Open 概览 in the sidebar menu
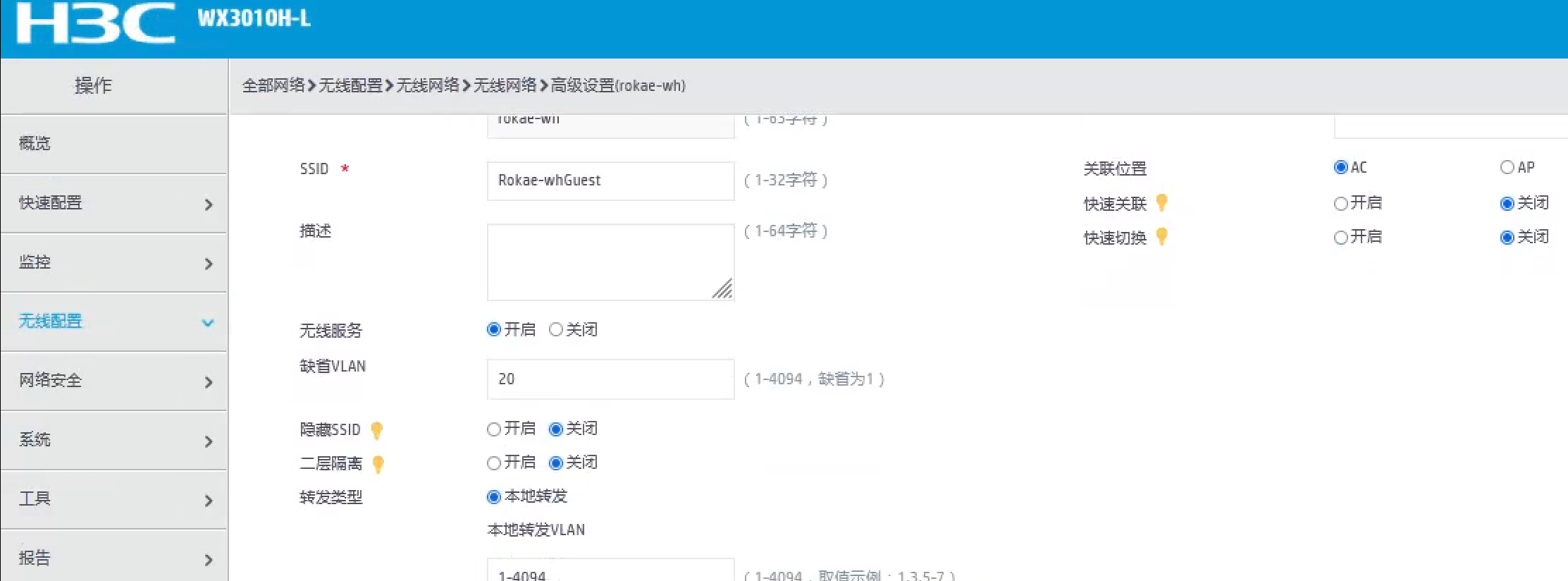This screenshot has height=581, width=1568. [114, 144]
